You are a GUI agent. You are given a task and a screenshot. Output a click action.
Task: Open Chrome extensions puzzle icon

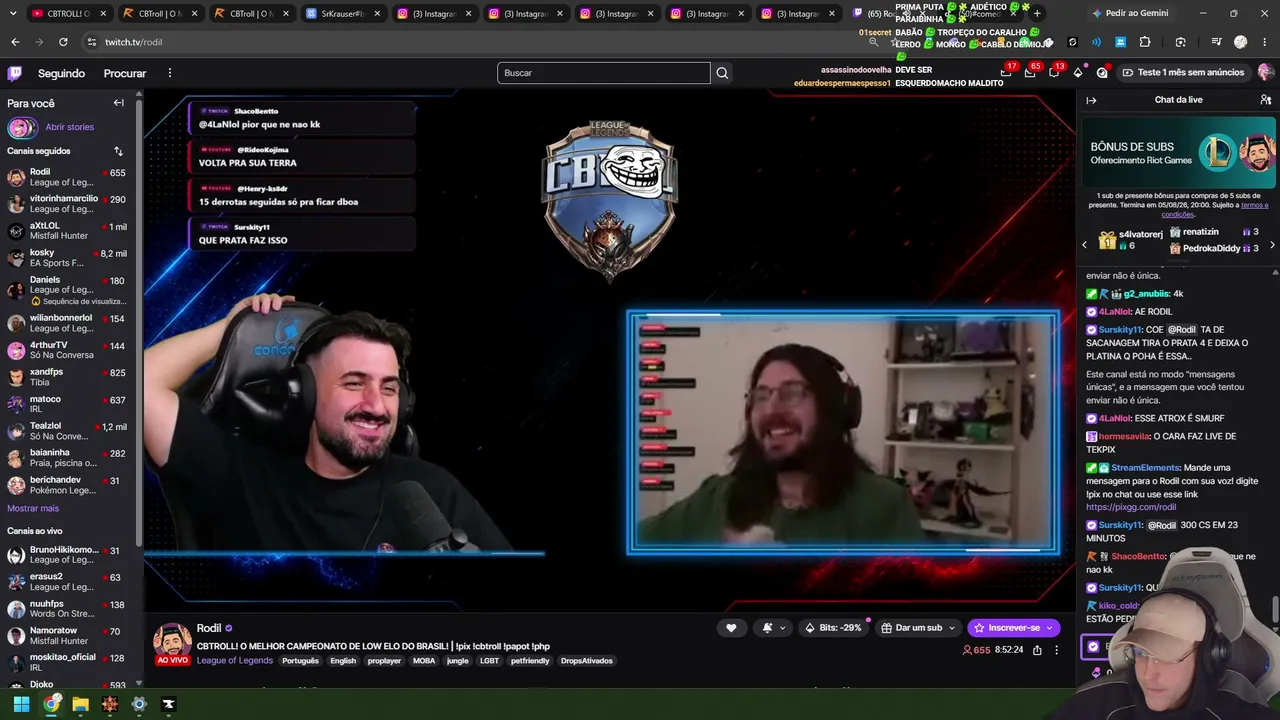click(x=1145, y=42)
